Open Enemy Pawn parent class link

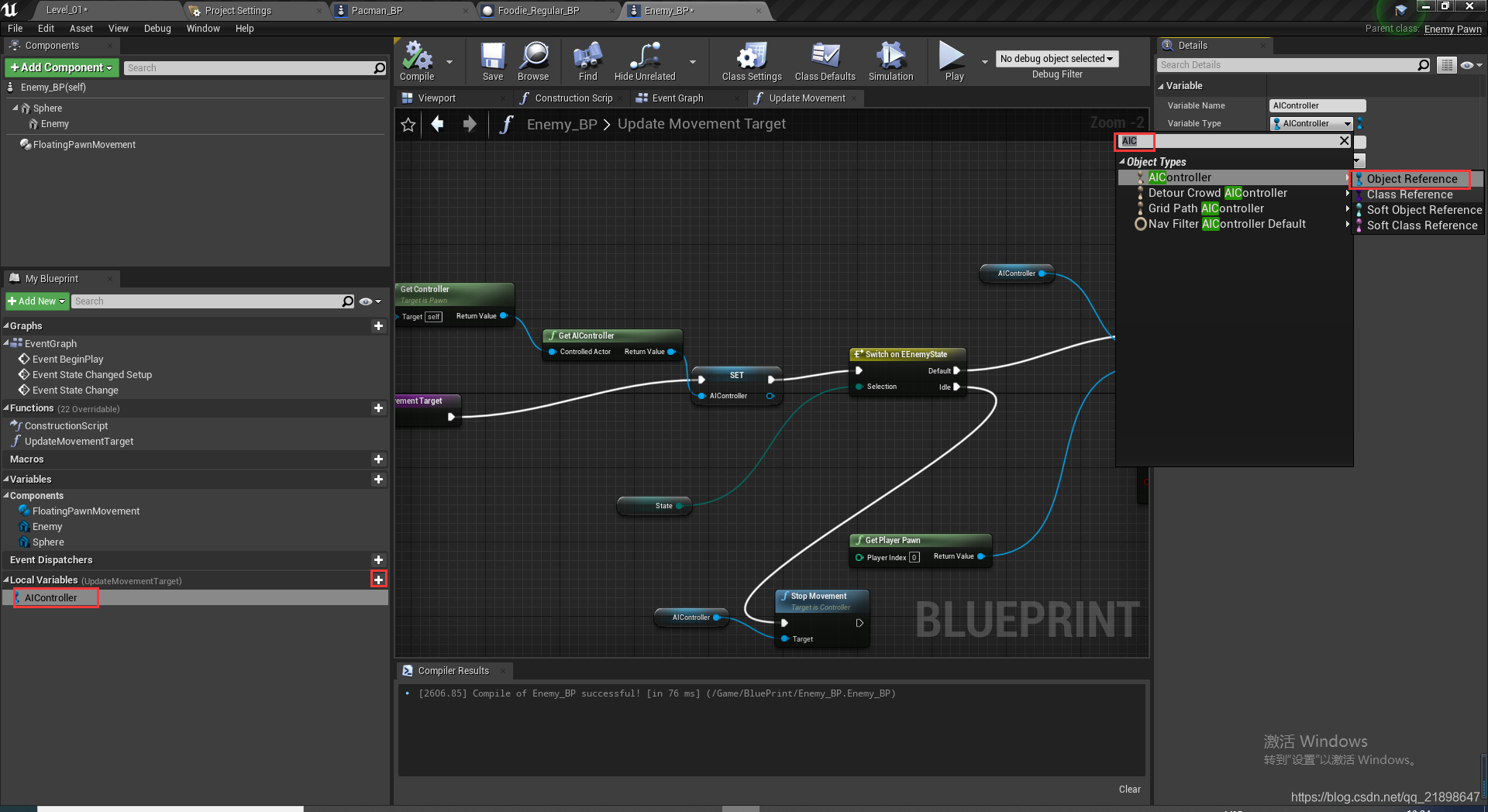tap(1452, 29)
